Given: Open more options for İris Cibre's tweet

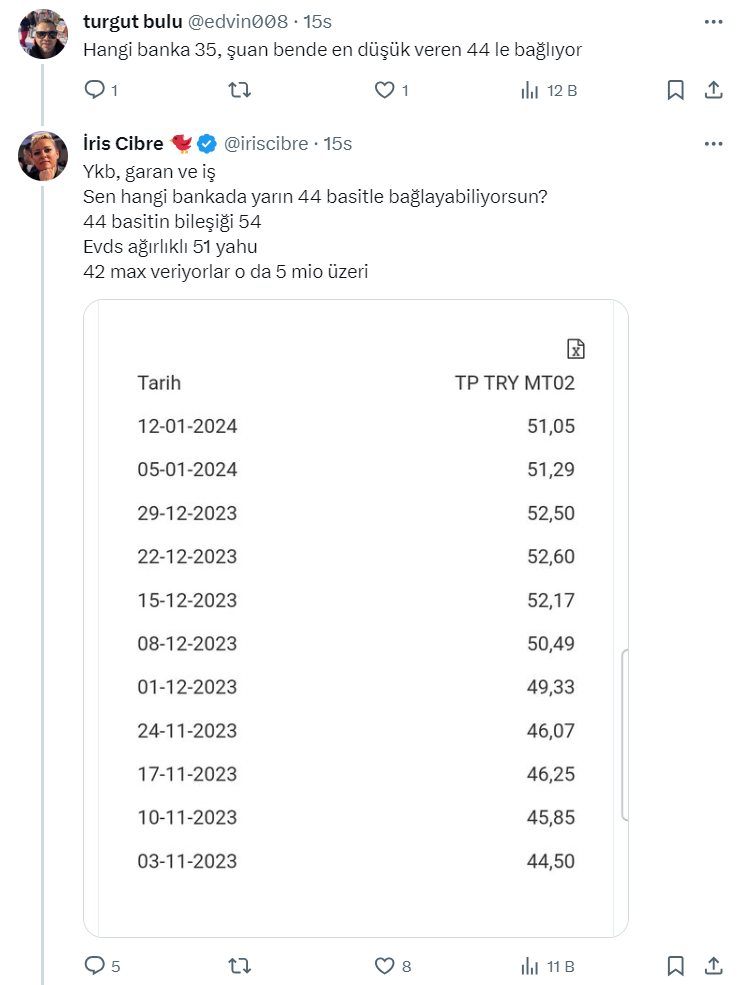Looking at the screenshot, I should click(713, 144).
